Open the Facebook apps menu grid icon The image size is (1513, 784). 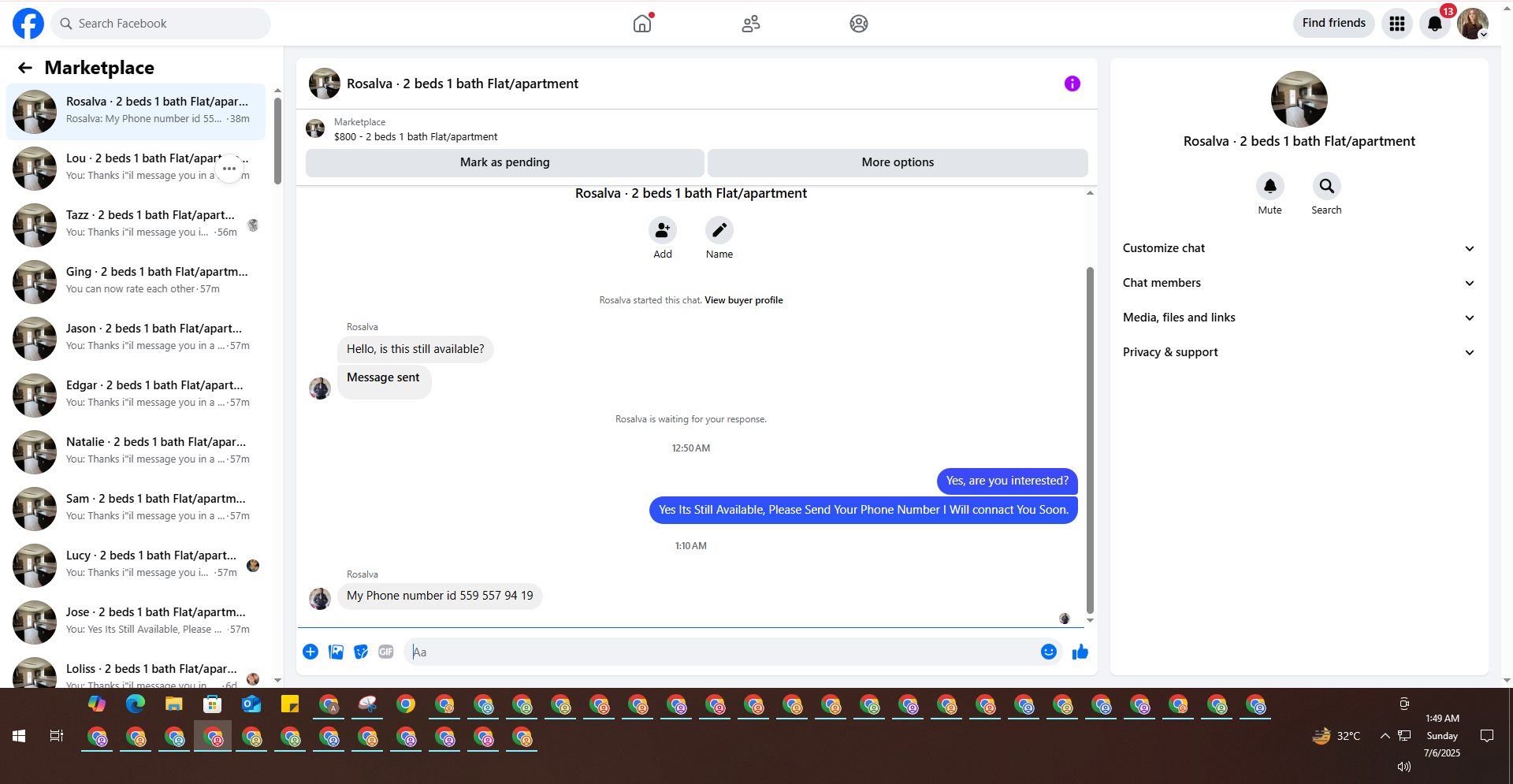click(1397, 24)
